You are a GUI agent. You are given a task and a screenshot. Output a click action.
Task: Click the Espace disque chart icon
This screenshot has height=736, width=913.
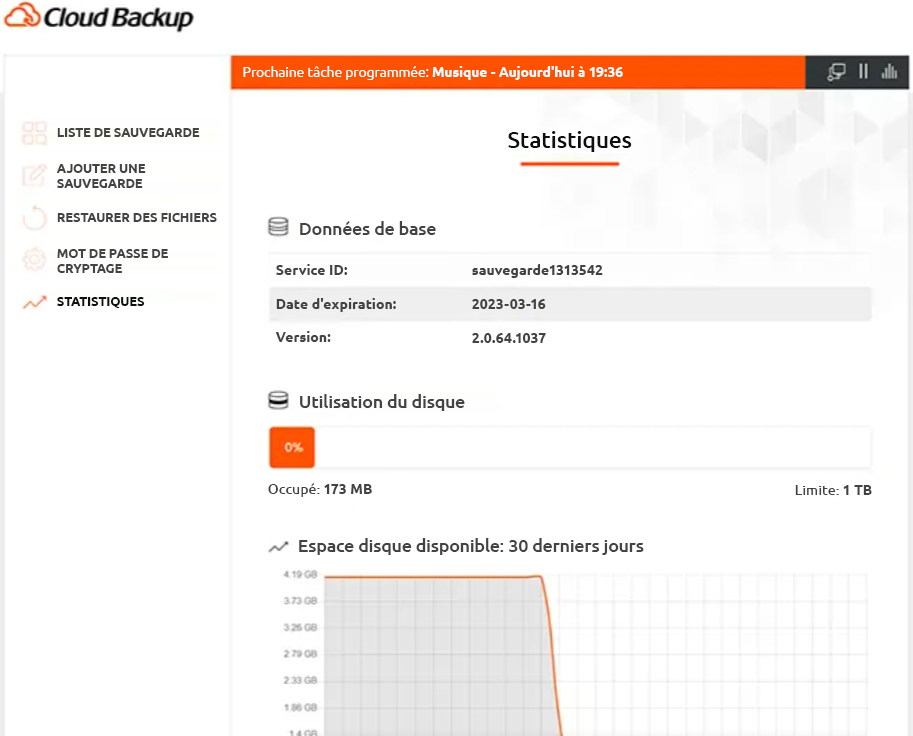[x=278, y=546]
